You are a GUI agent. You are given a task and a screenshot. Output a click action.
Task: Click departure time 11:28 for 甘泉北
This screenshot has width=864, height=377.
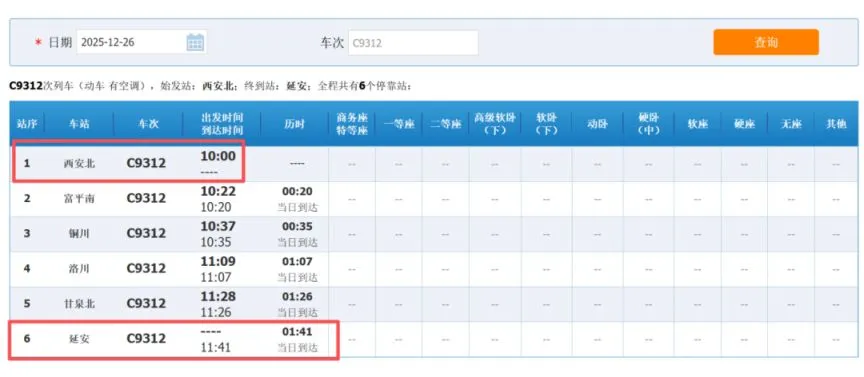[x=218, y=297]
